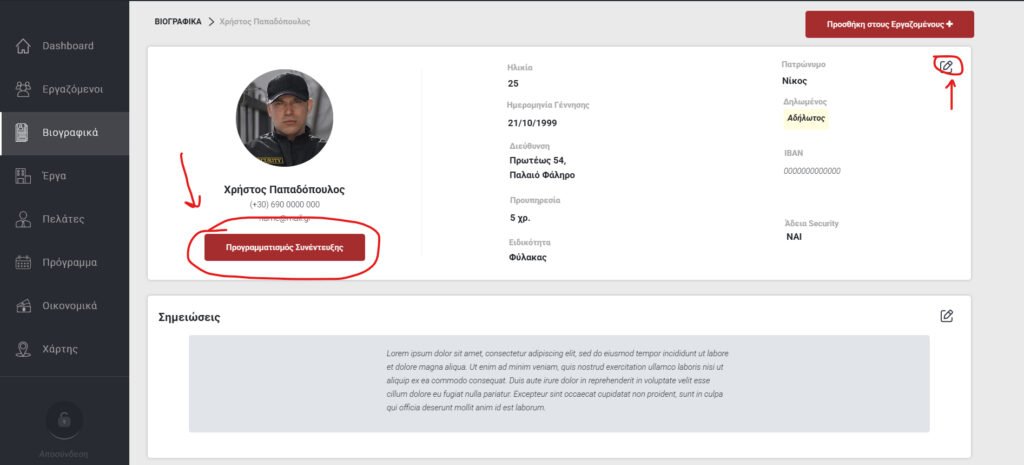Image resolution: width=1024 pixels, height=465 pixels.
Task: Navigate to ΒΙΟΓΡΑΦΙΚΑ breadcrumb link
Action: point(178,21)
